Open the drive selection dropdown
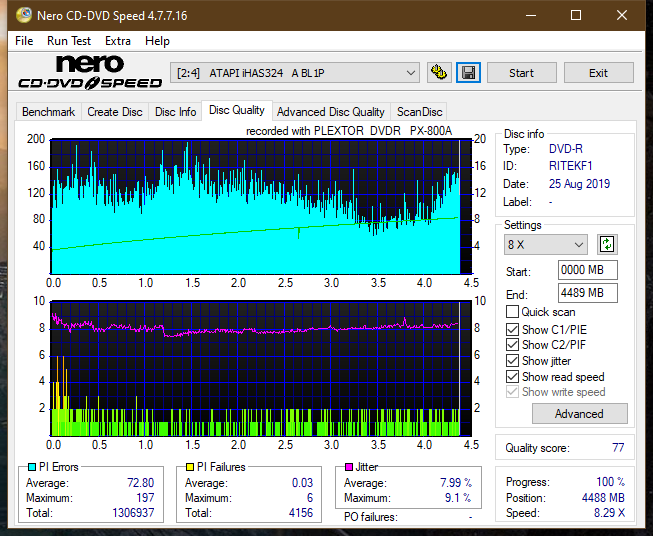653x536 pixels. (x=294, y=73)
